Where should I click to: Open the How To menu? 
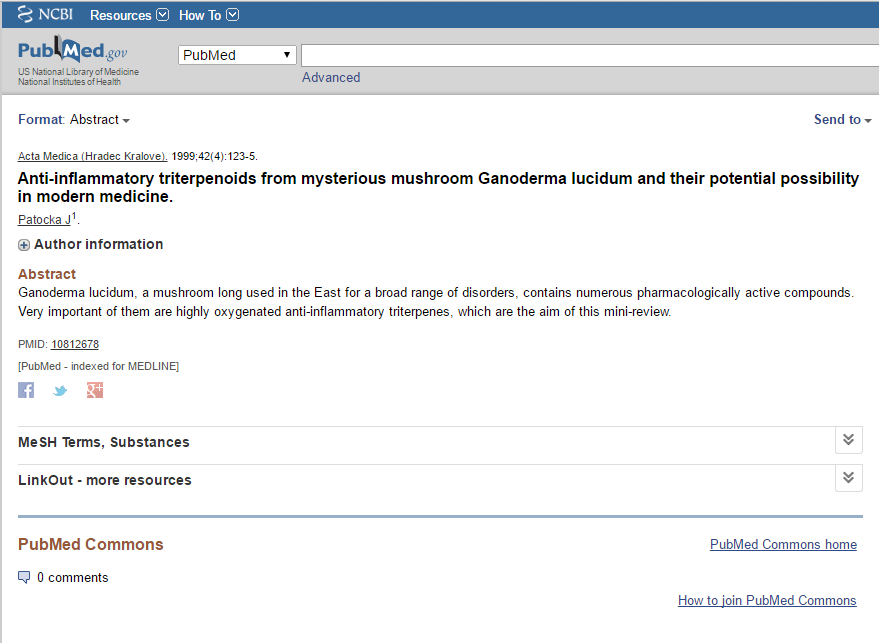[x=208, y=15]
